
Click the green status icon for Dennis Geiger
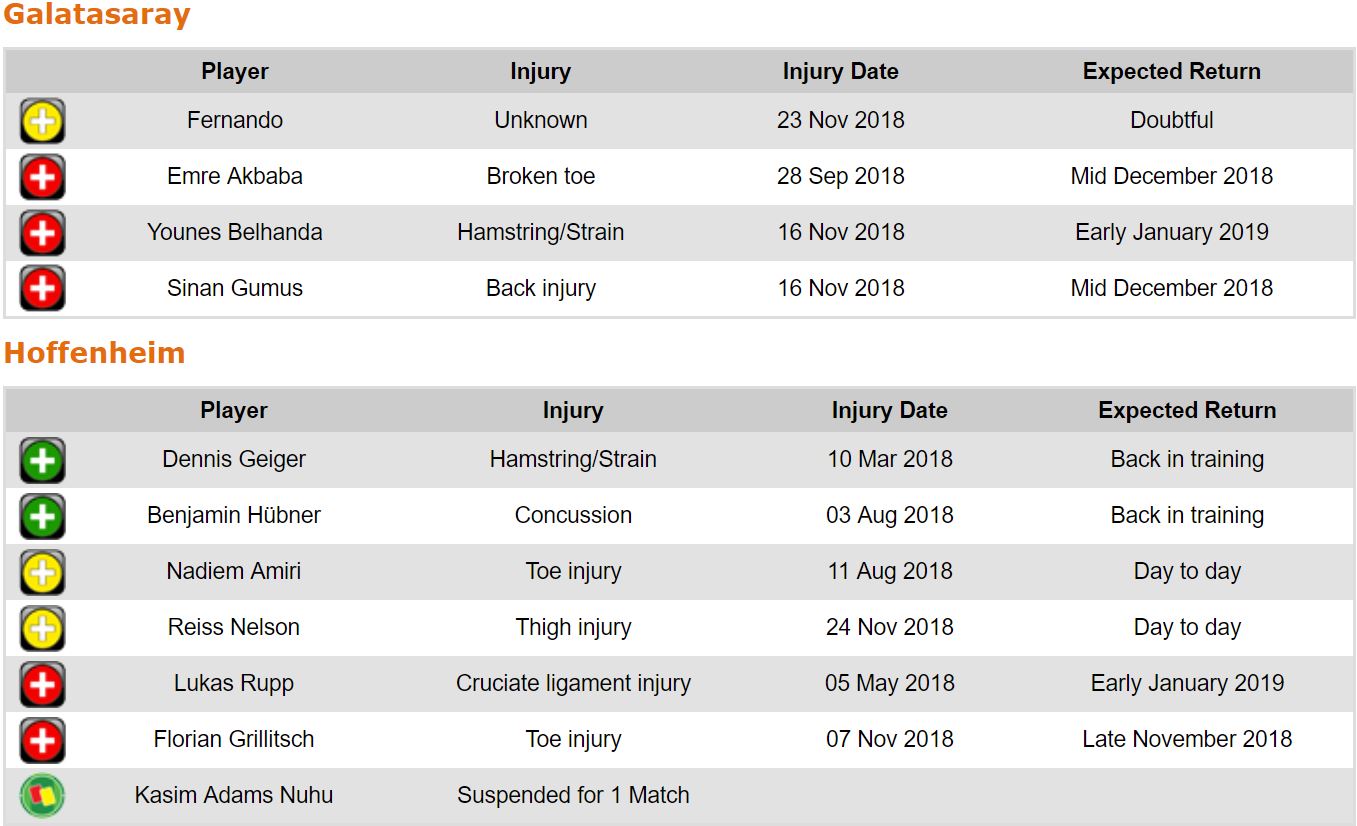click(x=42, y=461)
